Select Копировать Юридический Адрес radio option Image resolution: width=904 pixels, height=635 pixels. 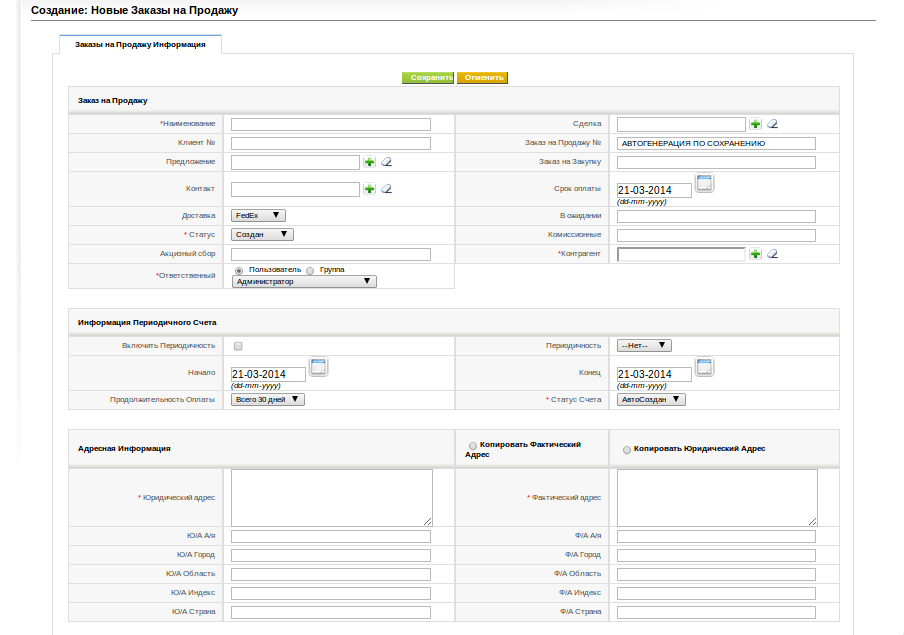(627, 450)
